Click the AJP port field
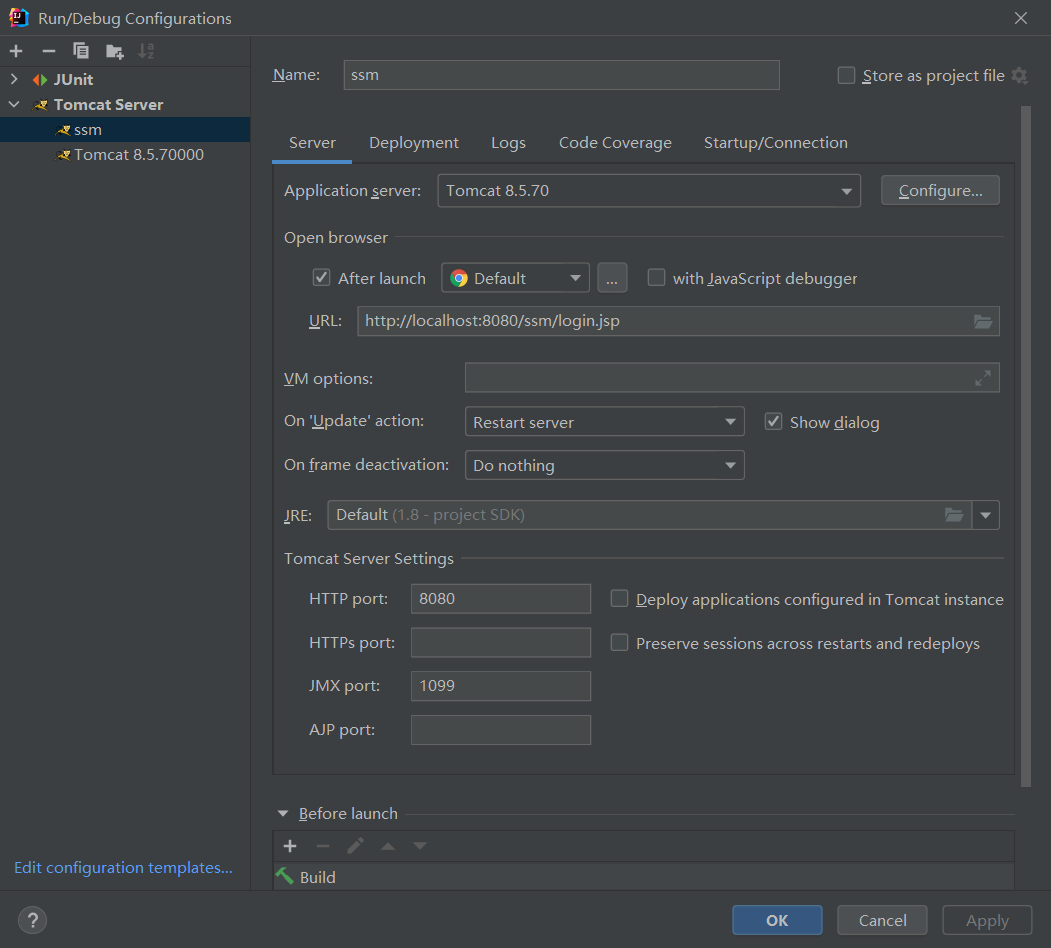Image resolution: width=1051 pixels, height=948 pixels. coord(501,730)
